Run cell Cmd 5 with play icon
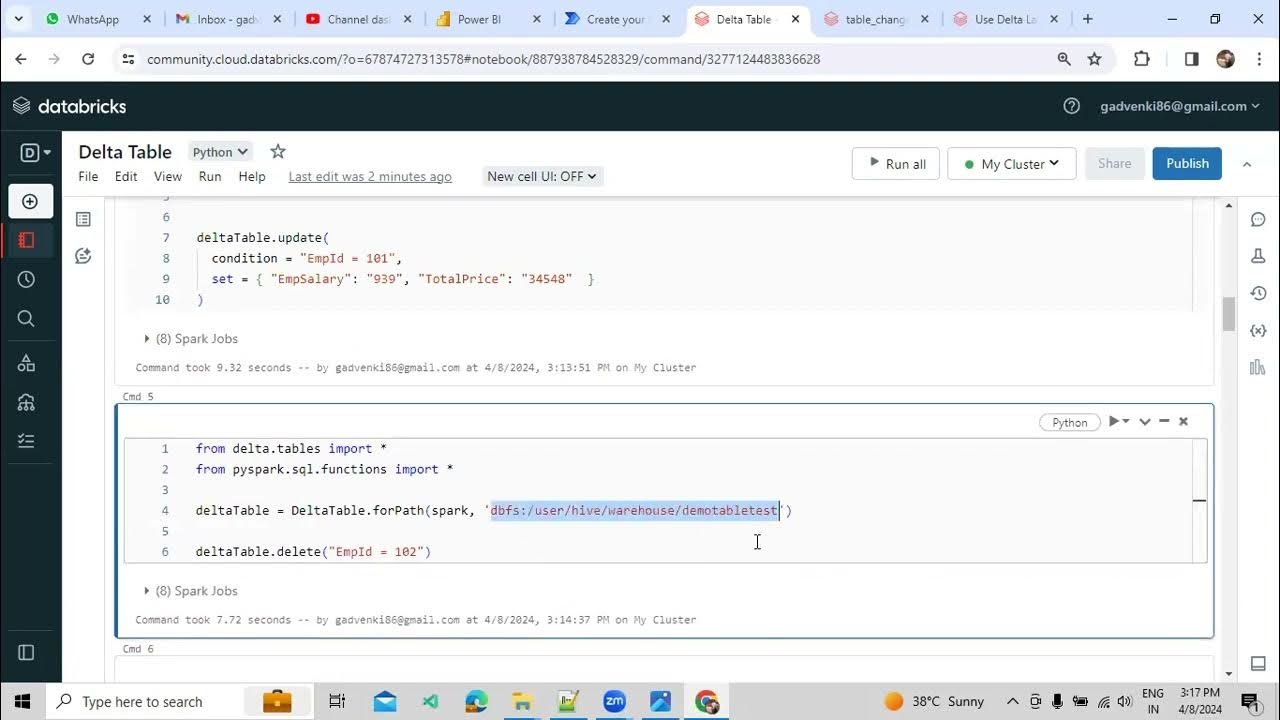 tap(1113, 422)
